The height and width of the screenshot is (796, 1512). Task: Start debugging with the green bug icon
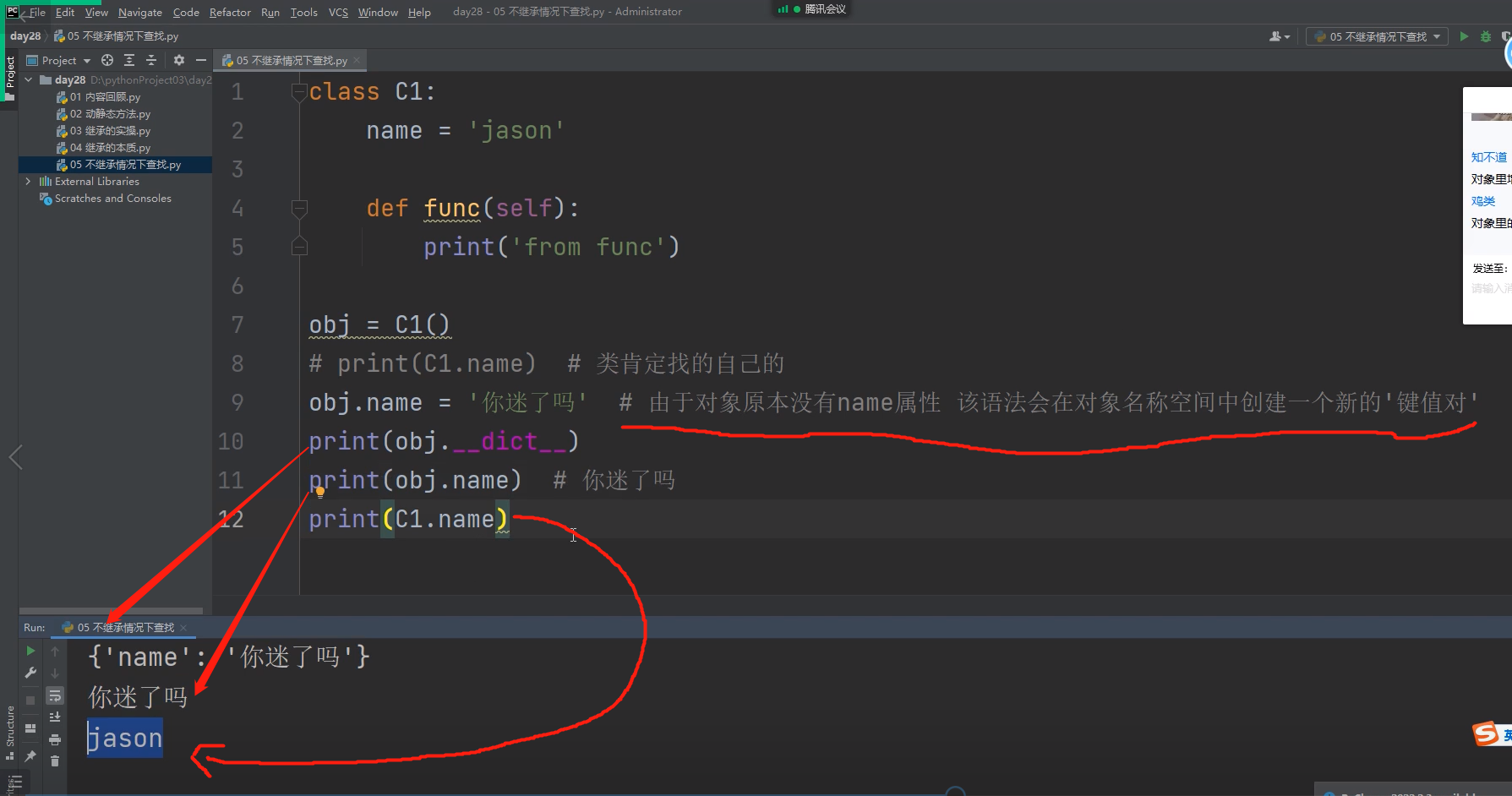pos(1486,36)
